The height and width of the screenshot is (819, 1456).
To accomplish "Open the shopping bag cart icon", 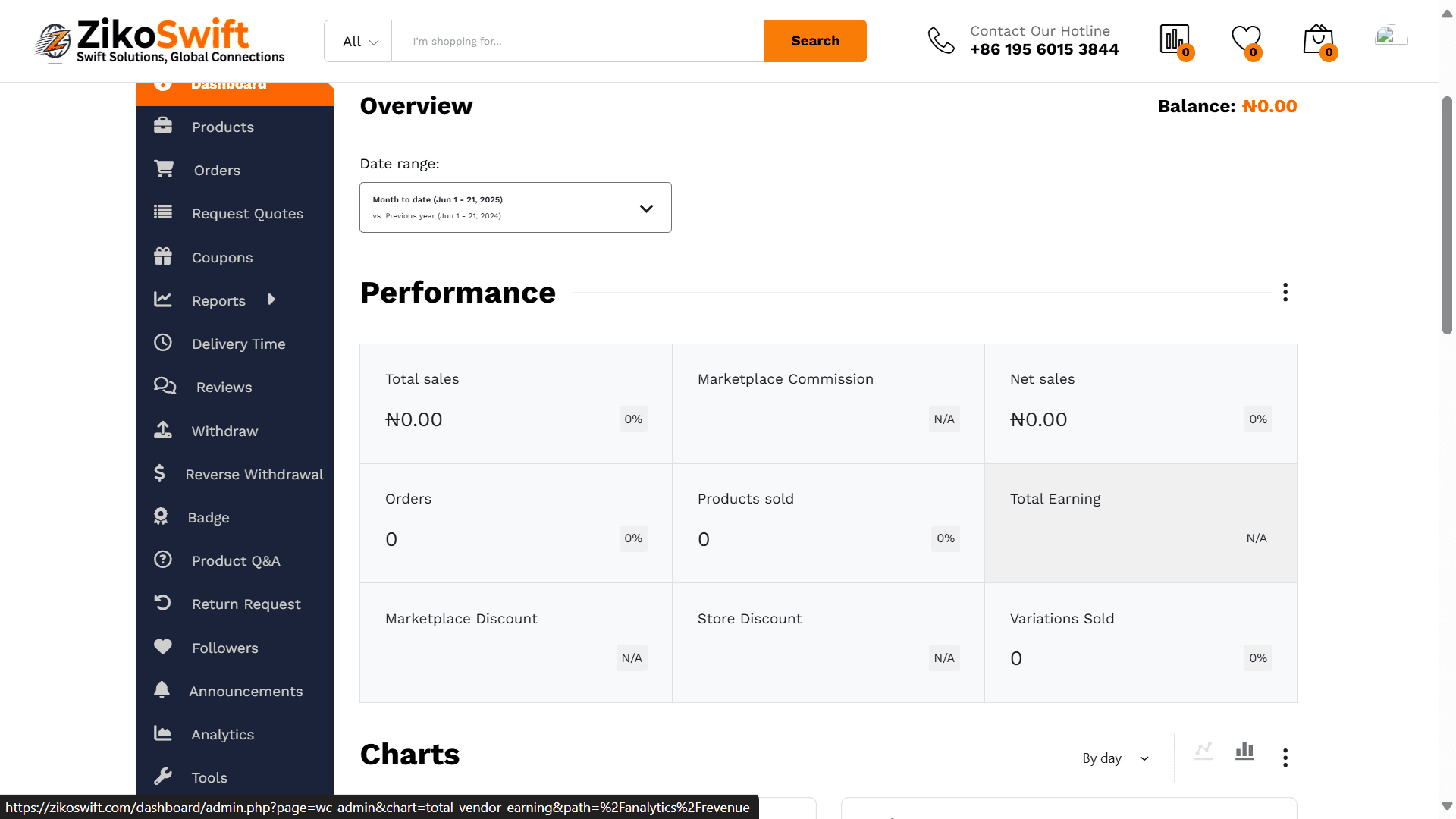I will [x=1319, y=41].
